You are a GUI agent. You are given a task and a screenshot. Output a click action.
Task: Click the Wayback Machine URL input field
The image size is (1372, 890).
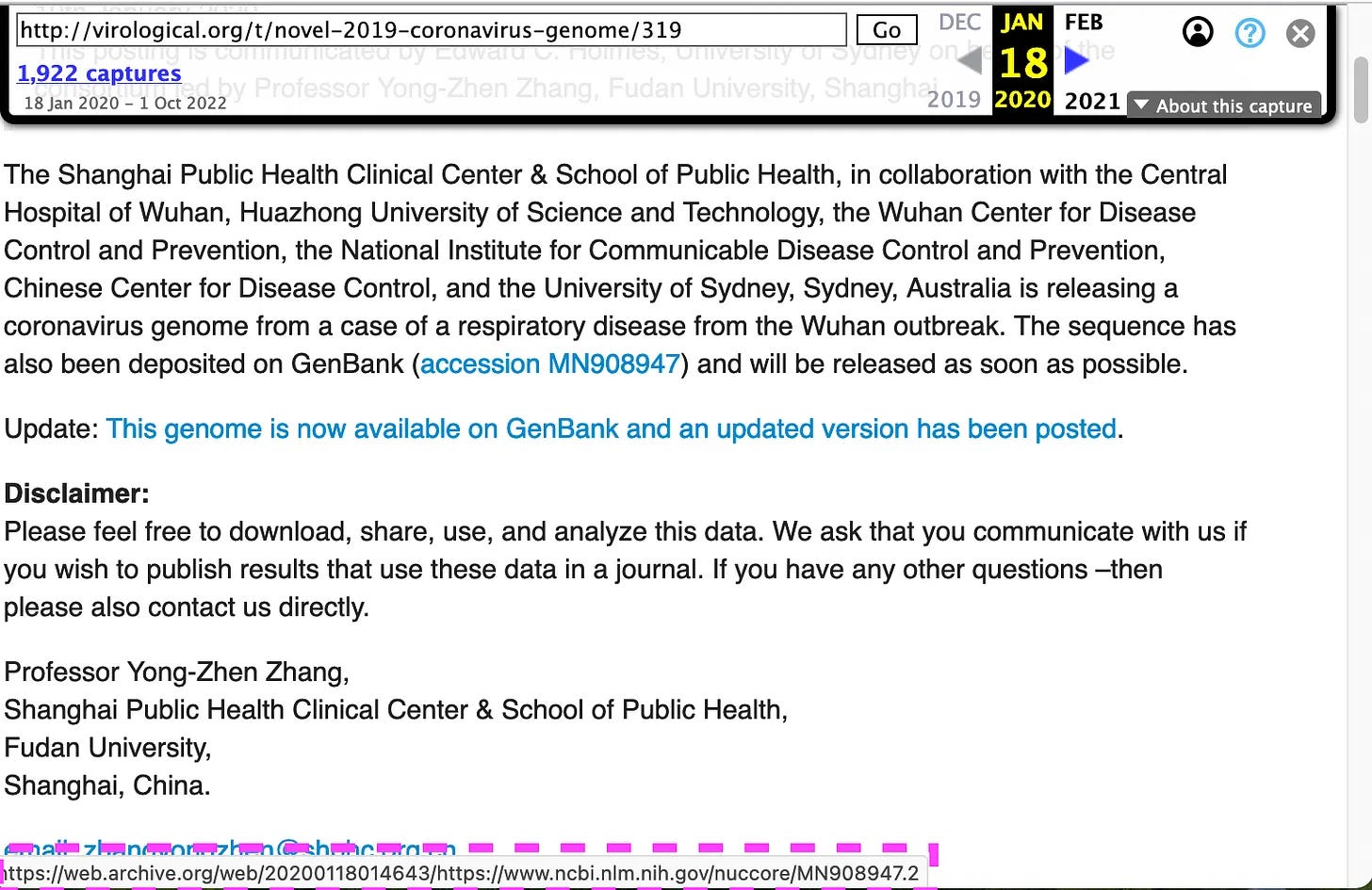(x=431, y=30)
